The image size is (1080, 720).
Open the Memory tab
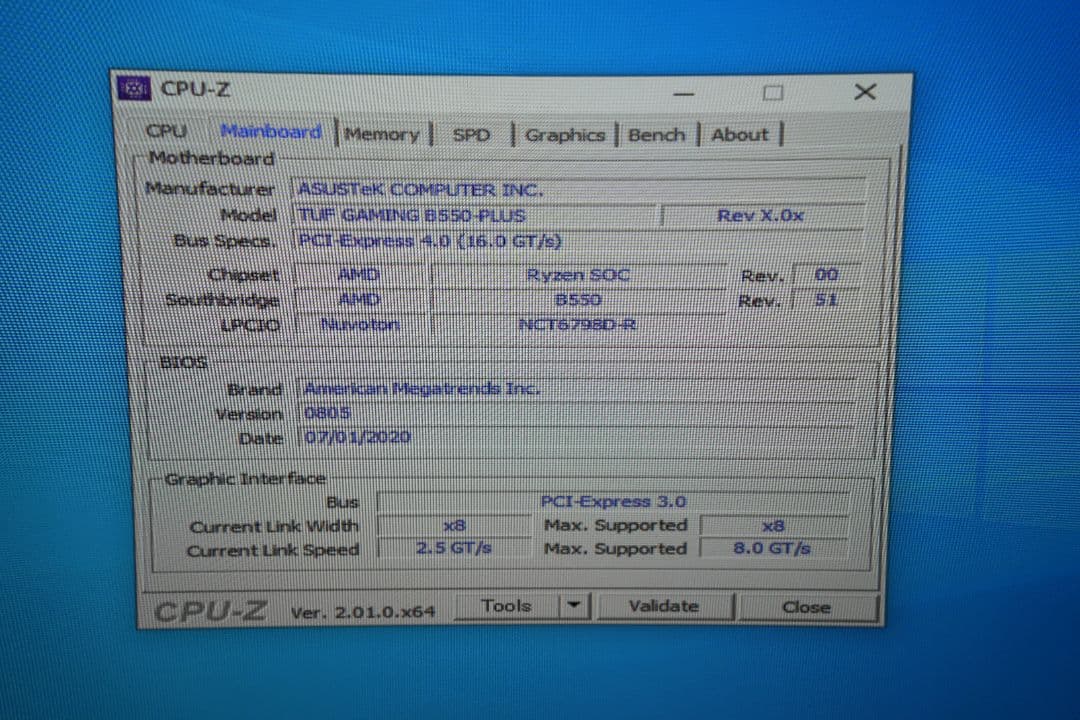(382, 134)
